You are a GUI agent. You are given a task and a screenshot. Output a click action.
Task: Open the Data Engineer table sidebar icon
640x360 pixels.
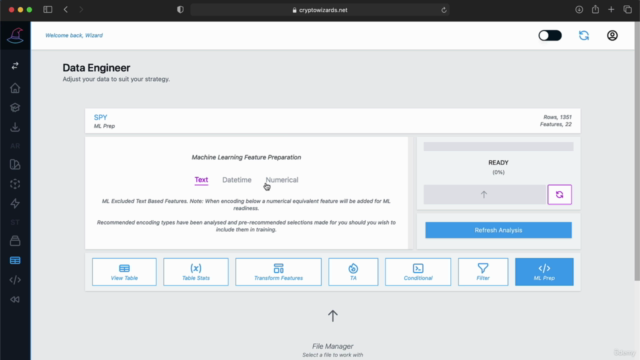pos(15,260)
